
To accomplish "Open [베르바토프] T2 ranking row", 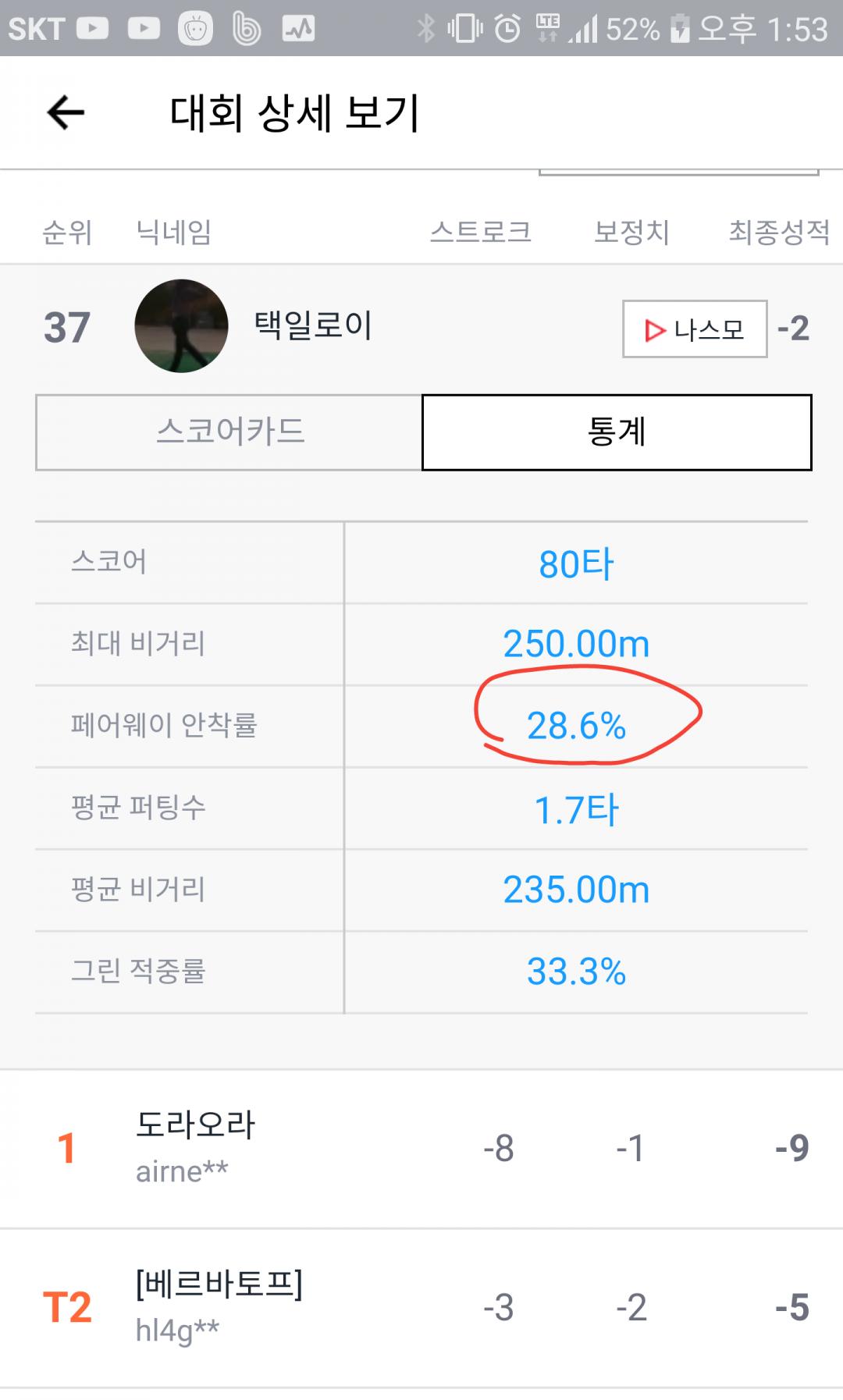I will 421,1308.
